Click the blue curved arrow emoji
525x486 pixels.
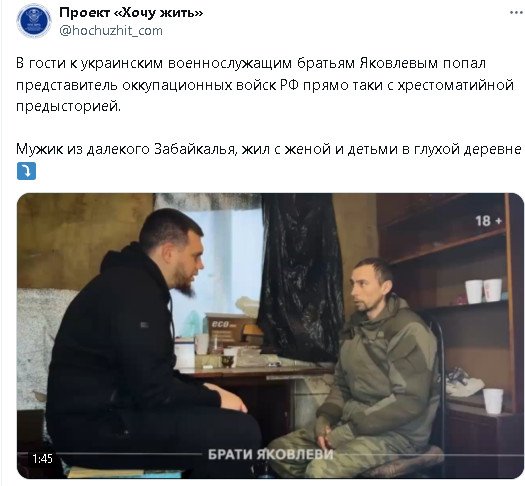(26, 171)
